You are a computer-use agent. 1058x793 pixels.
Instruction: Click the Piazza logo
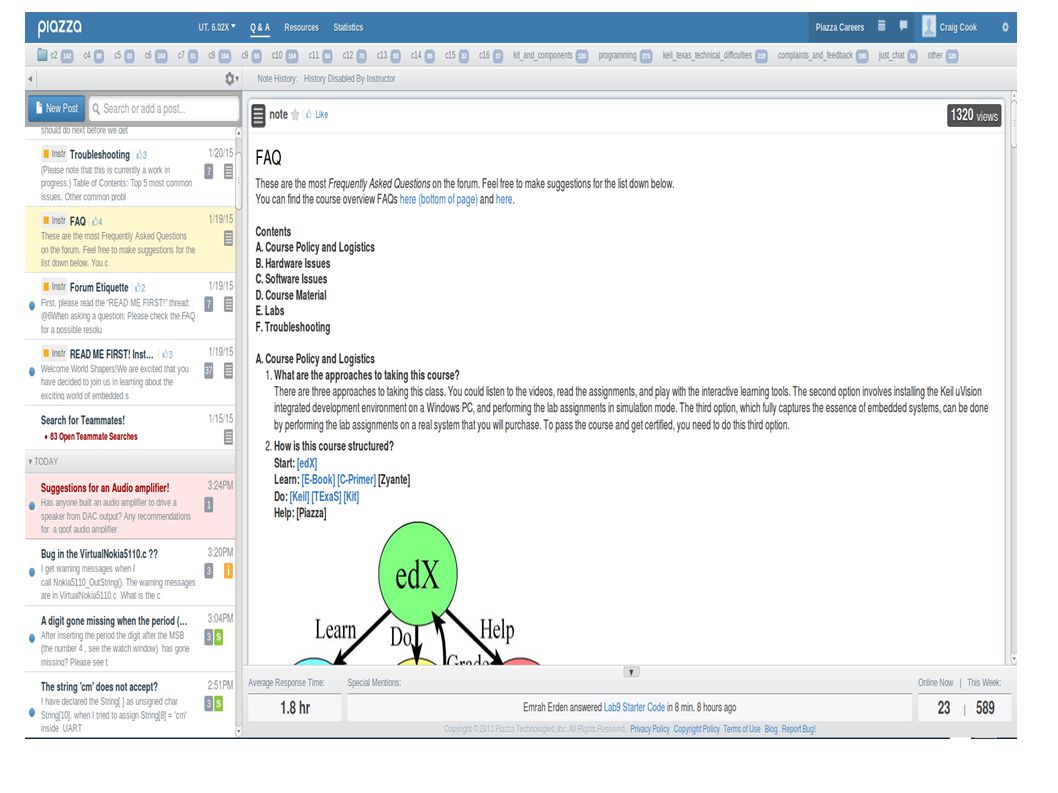point(59,27)
